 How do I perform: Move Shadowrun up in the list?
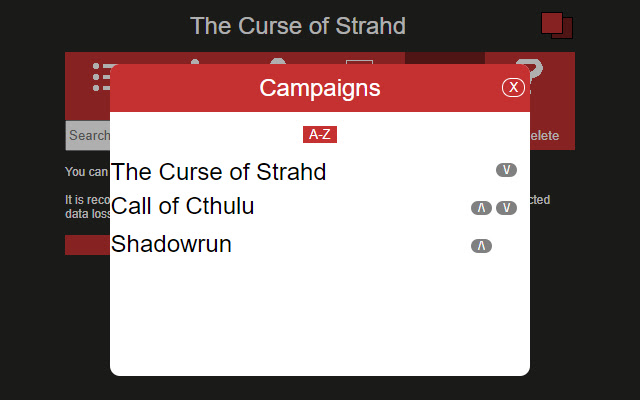481,246
